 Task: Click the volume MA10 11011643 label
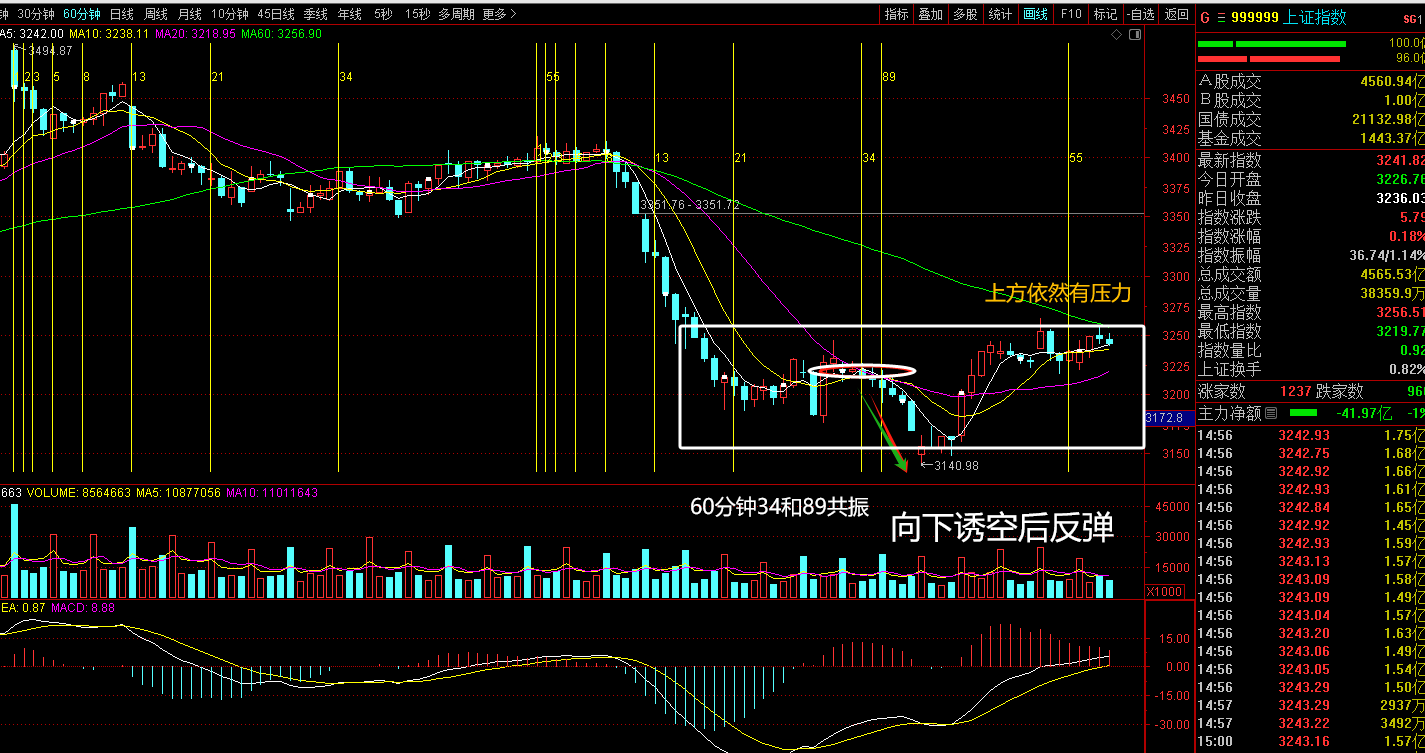pyautogui.click(x=271, y=493)
